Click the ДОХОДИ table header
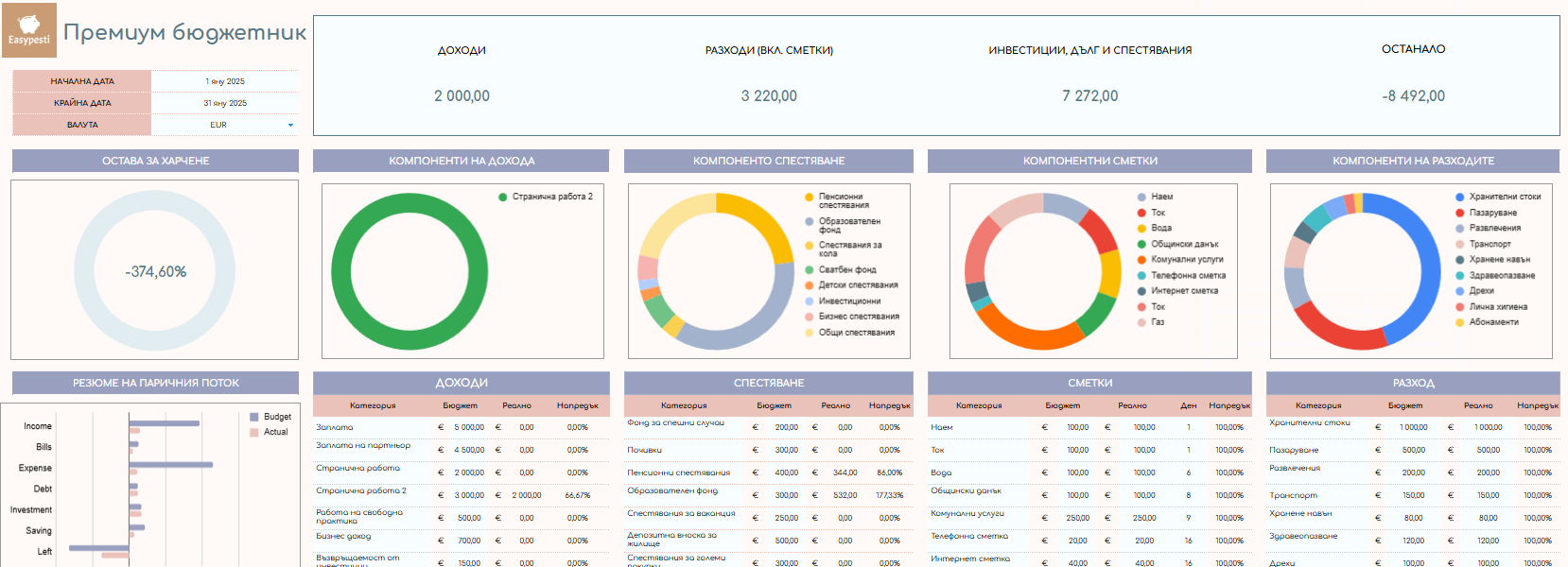 click(462, 383)
